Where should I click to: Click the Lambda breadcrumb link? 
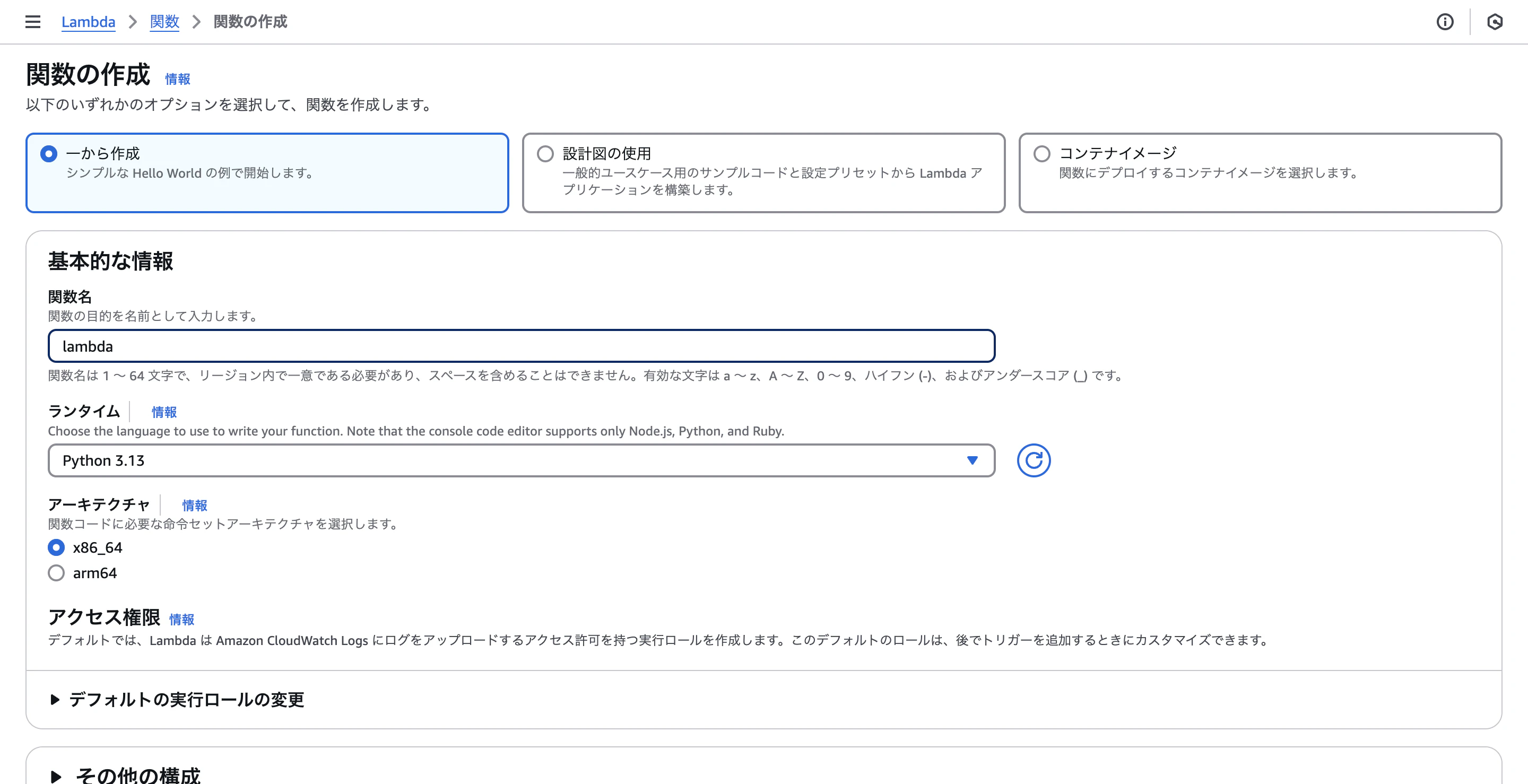(89, 22)
